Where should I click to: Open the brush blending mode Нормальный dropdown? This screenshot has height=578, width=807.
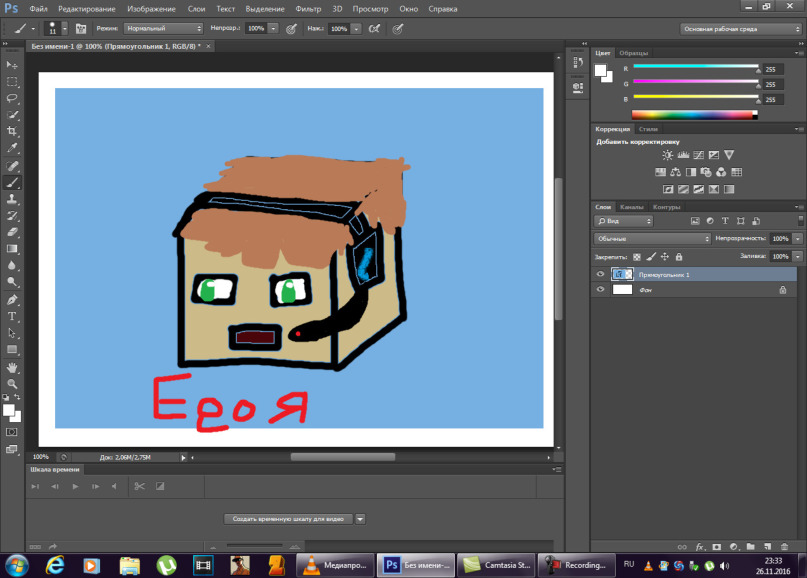(164, 29)
